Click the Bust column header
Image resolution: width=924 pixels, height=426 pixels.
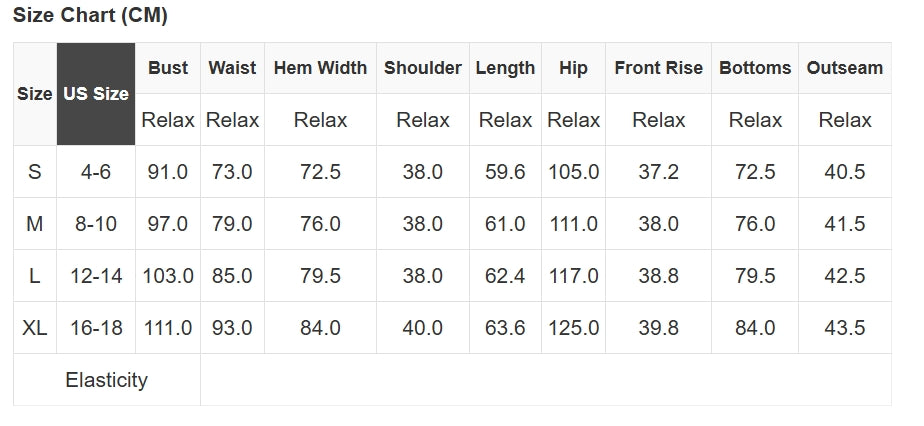tap(168, 68)
